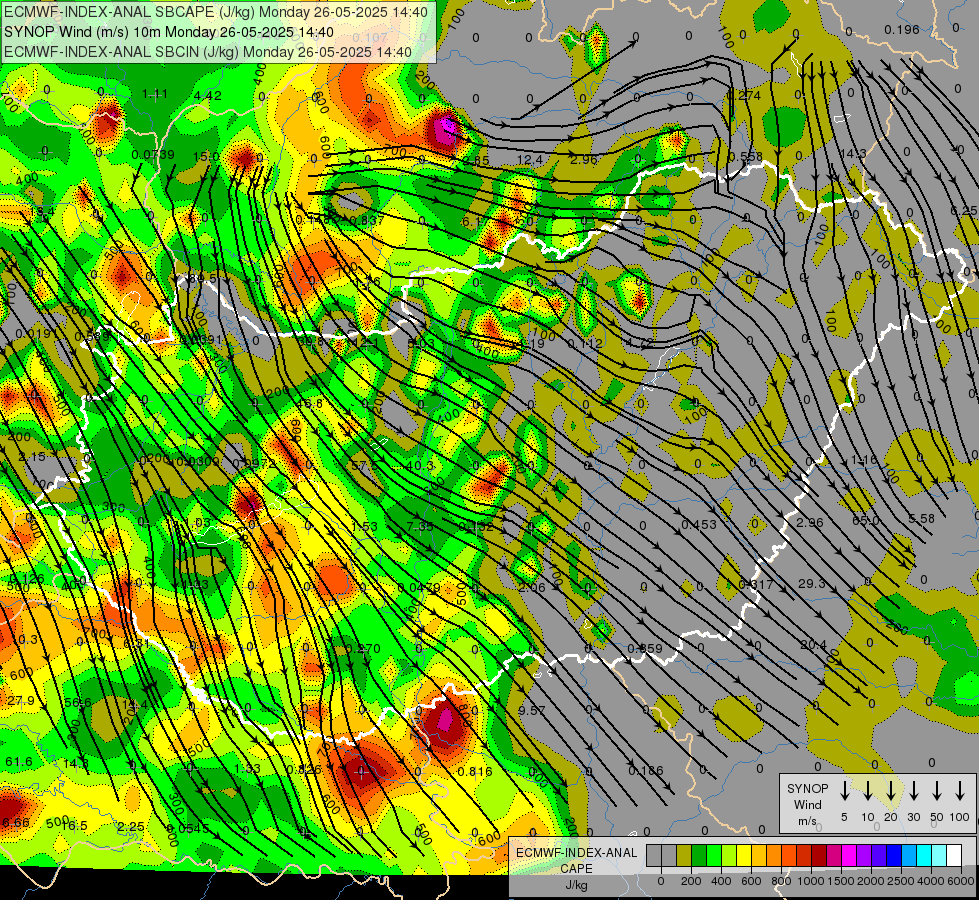
Task: Click the station value '16.5' on the map
Action: (x=74, y=826)
